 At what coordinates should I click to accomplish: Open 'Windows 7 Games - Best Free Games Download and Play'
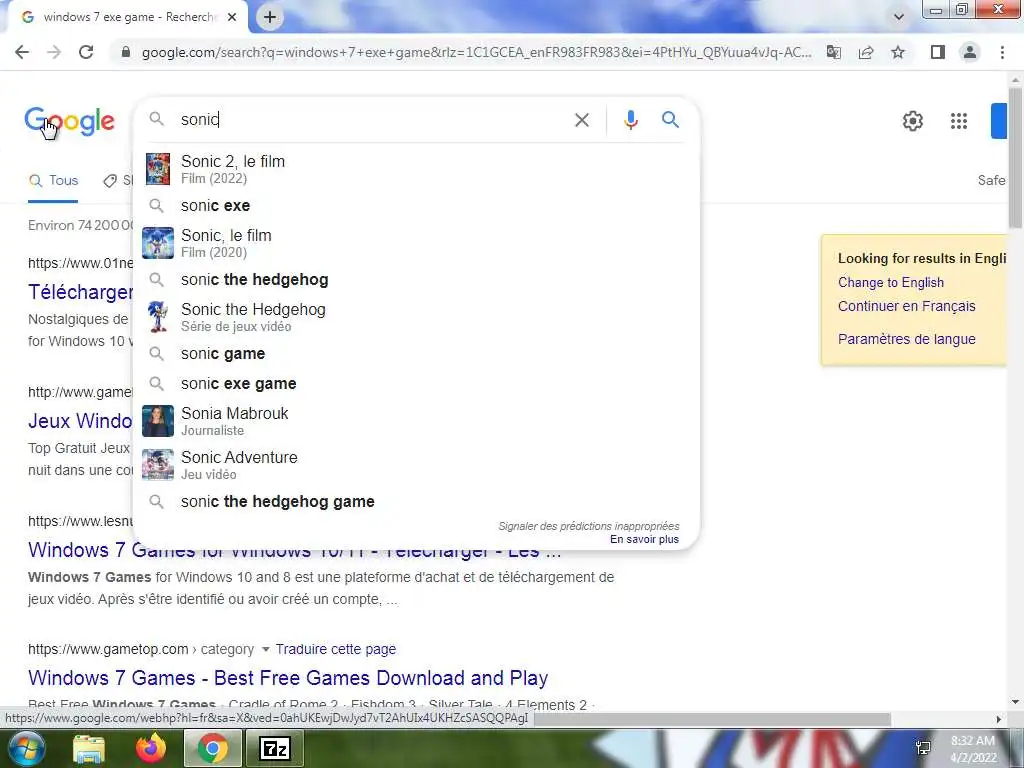click(288, 678)
